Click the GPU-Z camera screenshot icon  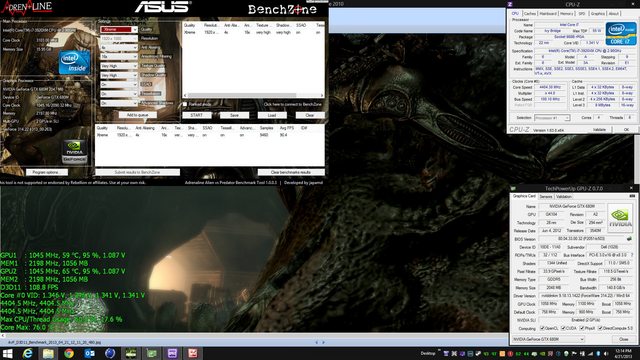[632, 196]
